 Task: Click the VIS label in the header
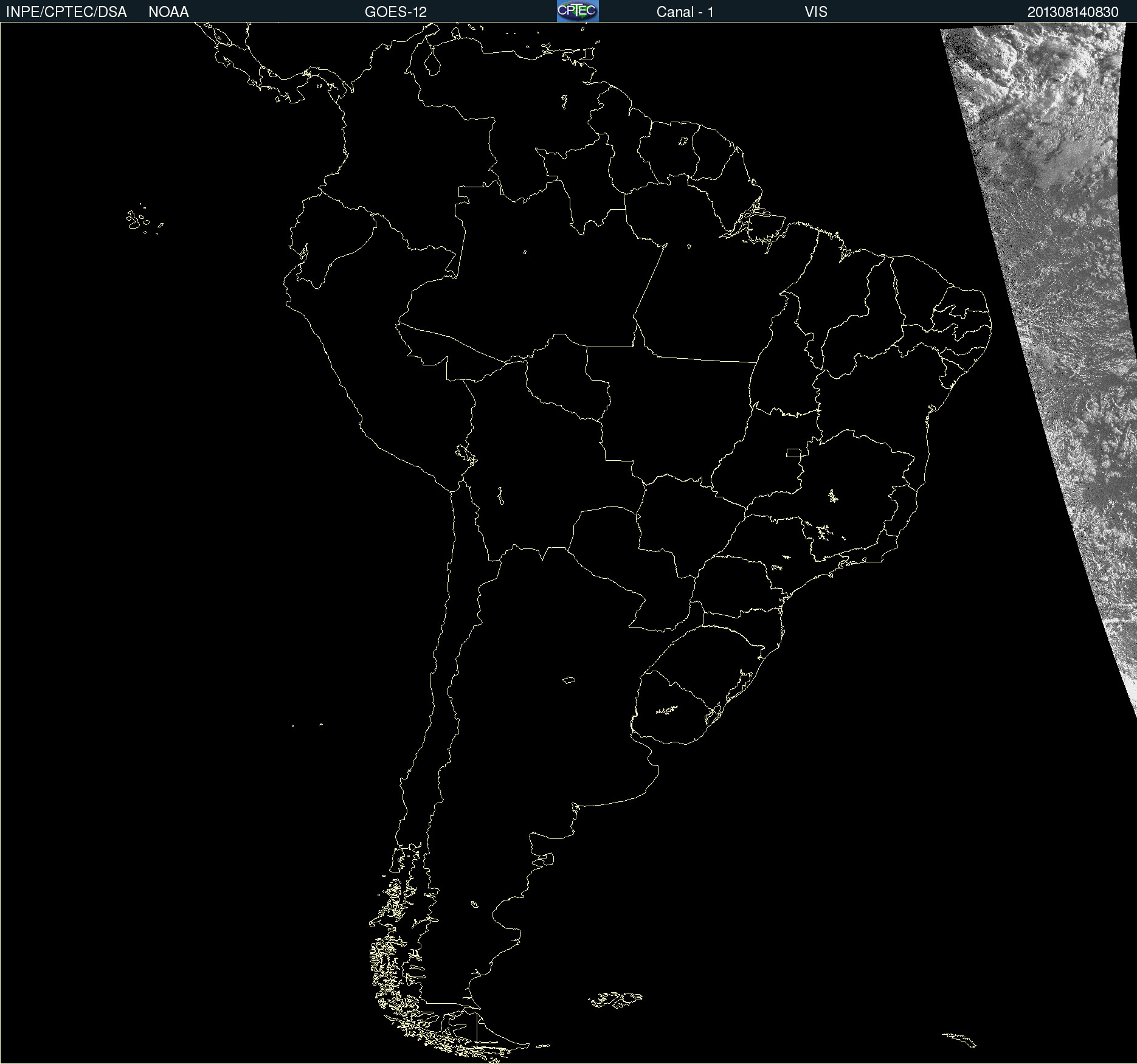tap(816, 12)
